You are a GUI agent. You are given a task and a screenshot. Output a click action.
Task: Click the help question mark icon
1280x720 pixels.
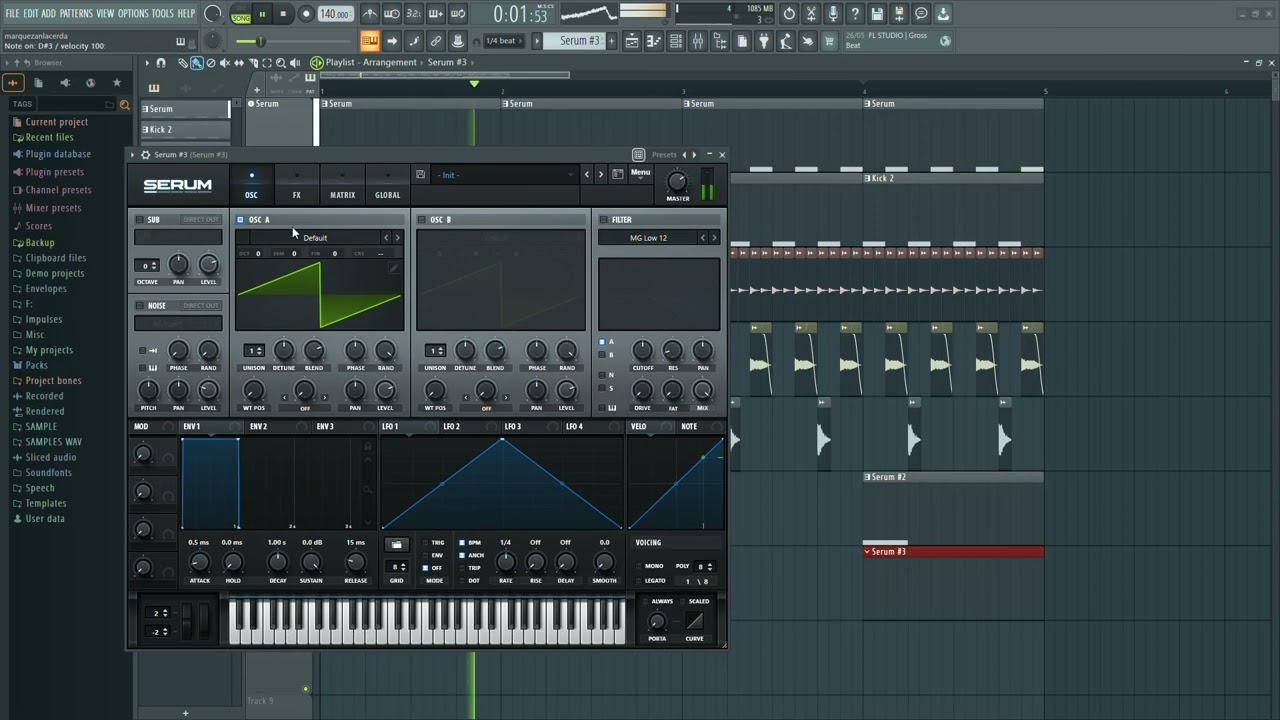coord(855,14)
